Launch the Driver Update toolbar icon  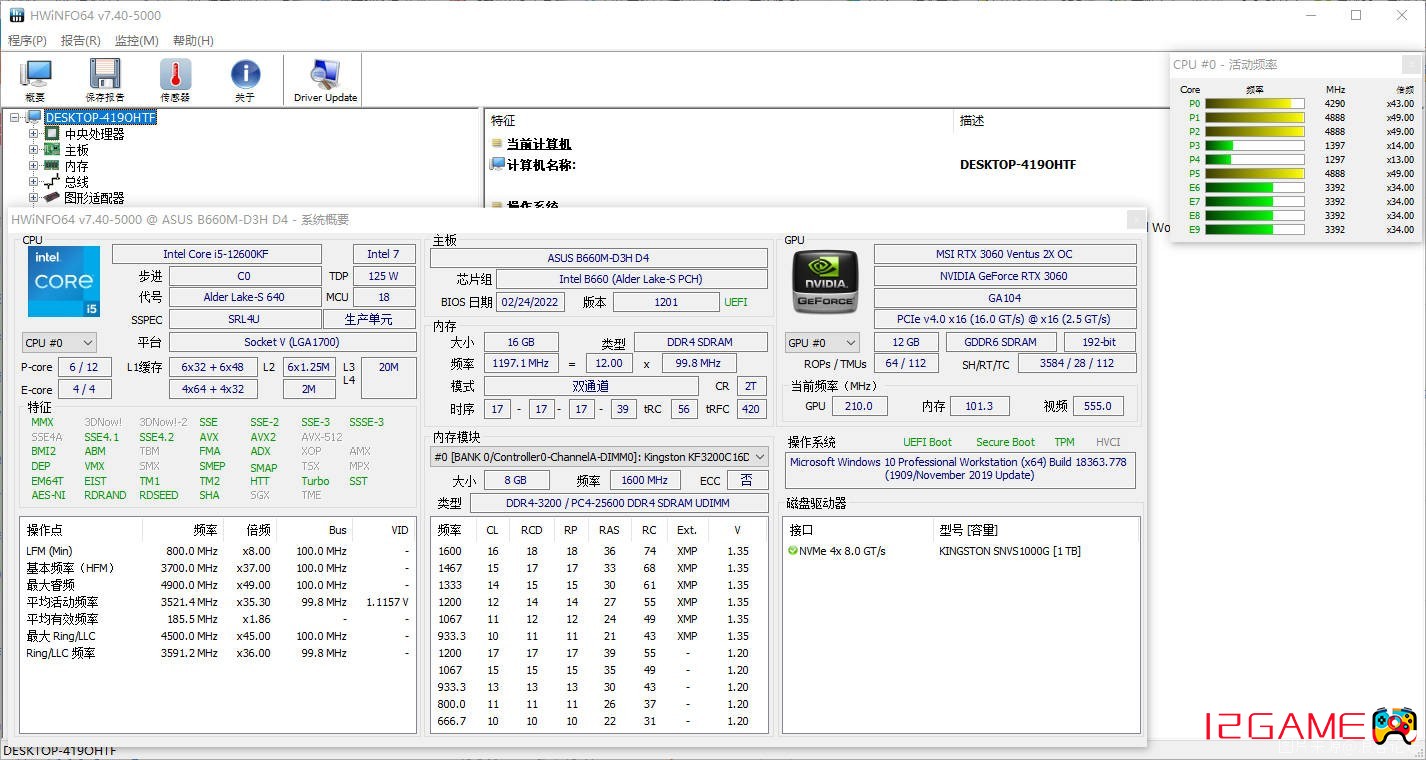coord(325,80)
